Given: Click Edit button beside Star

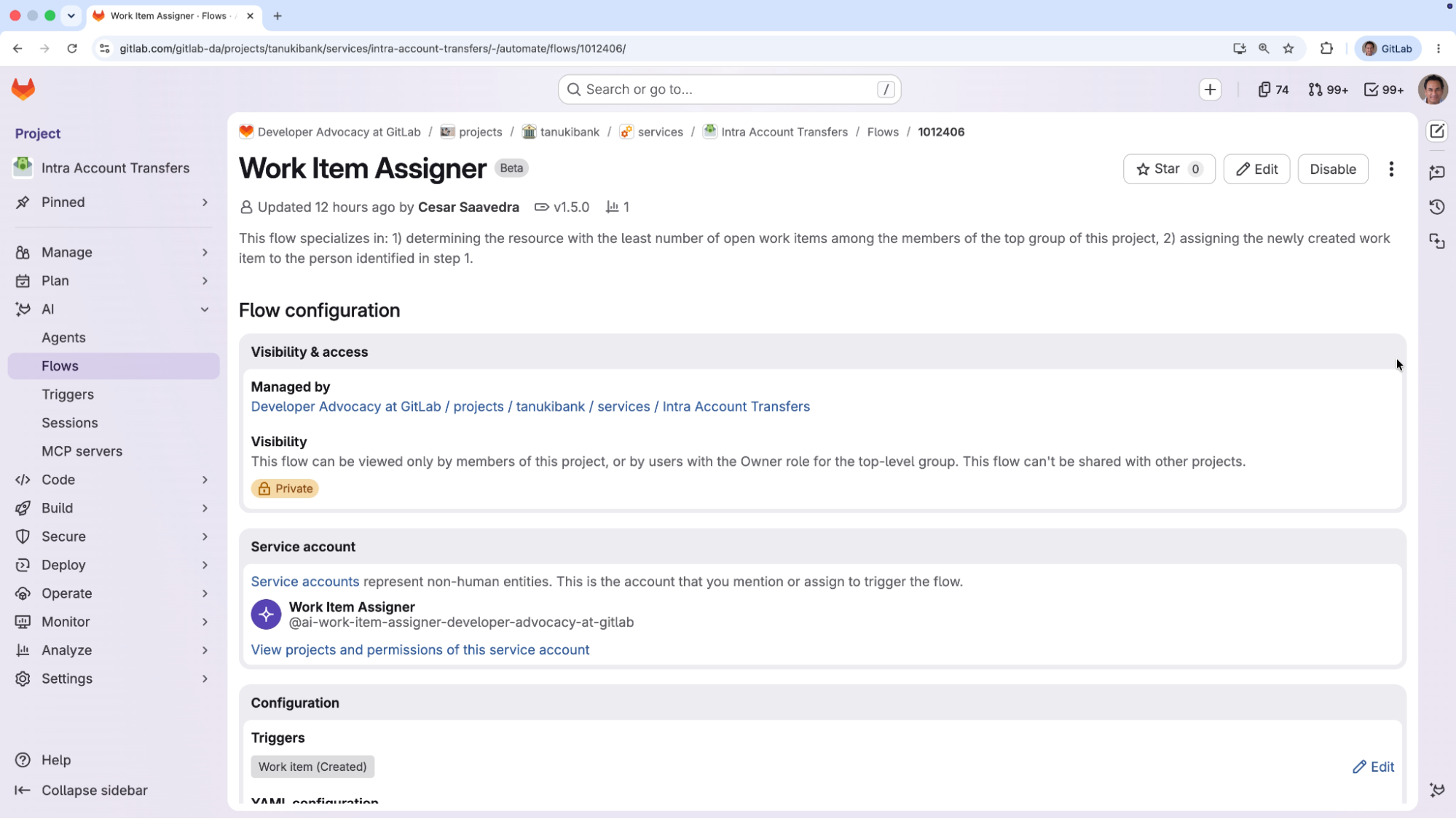Looking at the screenshot, I should coord(1256,170).
